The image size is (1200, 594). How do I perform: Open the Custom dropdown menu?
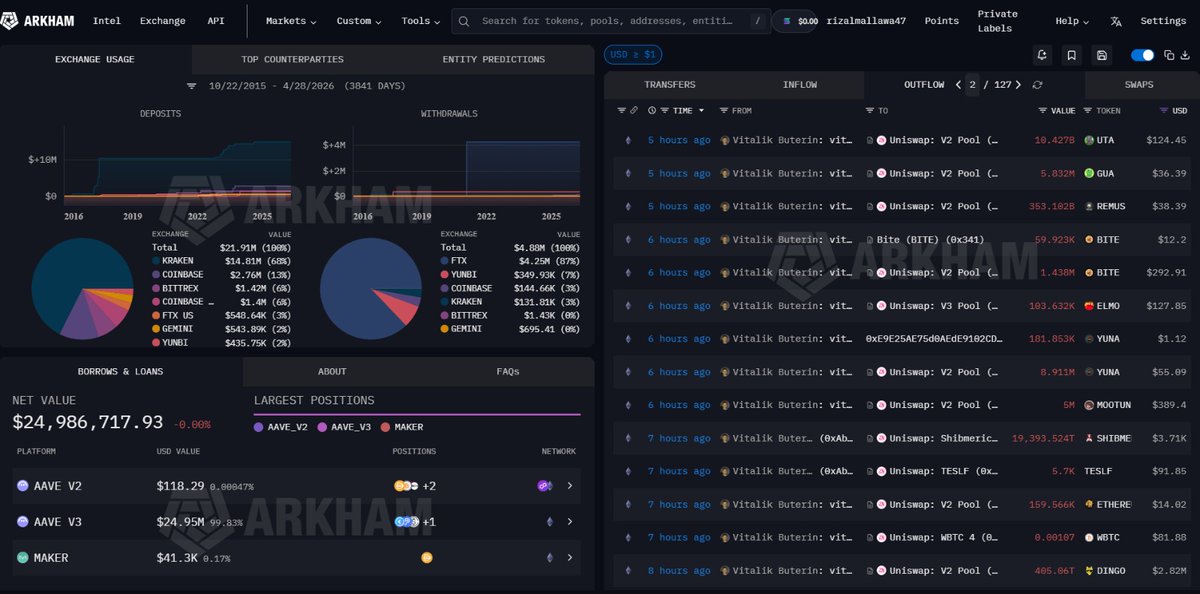coord(359,21)
